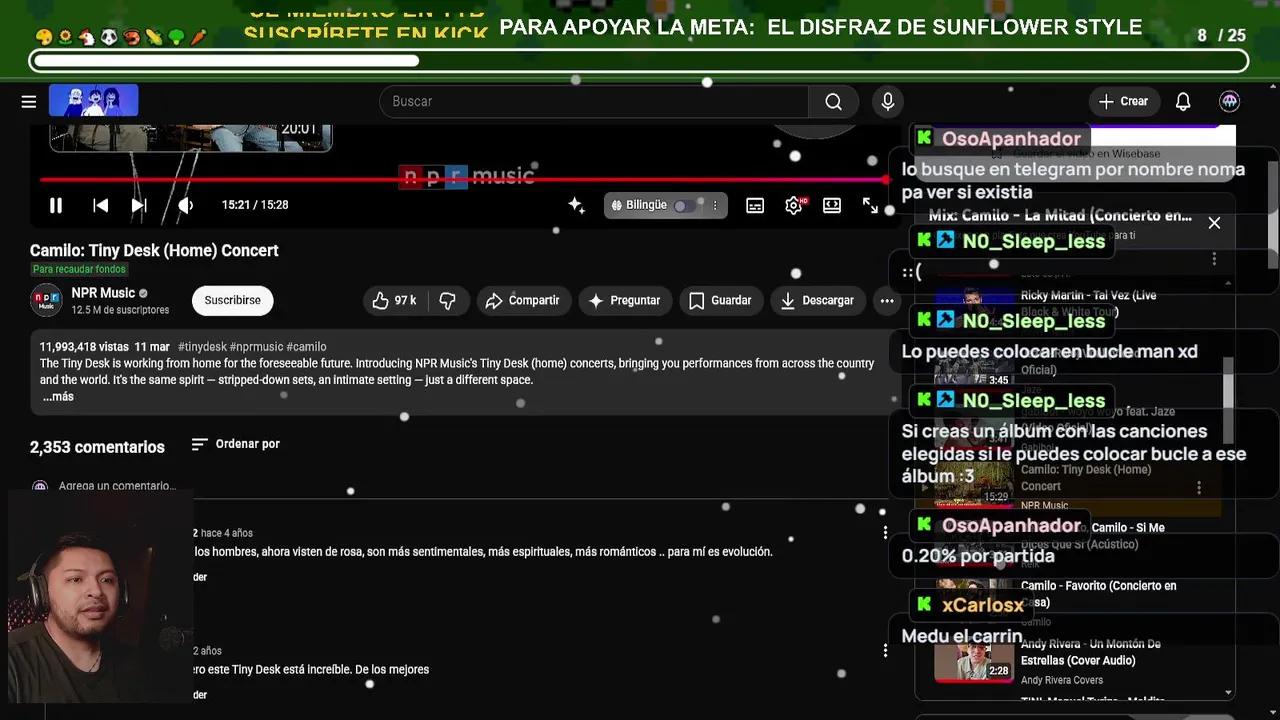Select the 2,353 comentarios count

coord(97,447)
